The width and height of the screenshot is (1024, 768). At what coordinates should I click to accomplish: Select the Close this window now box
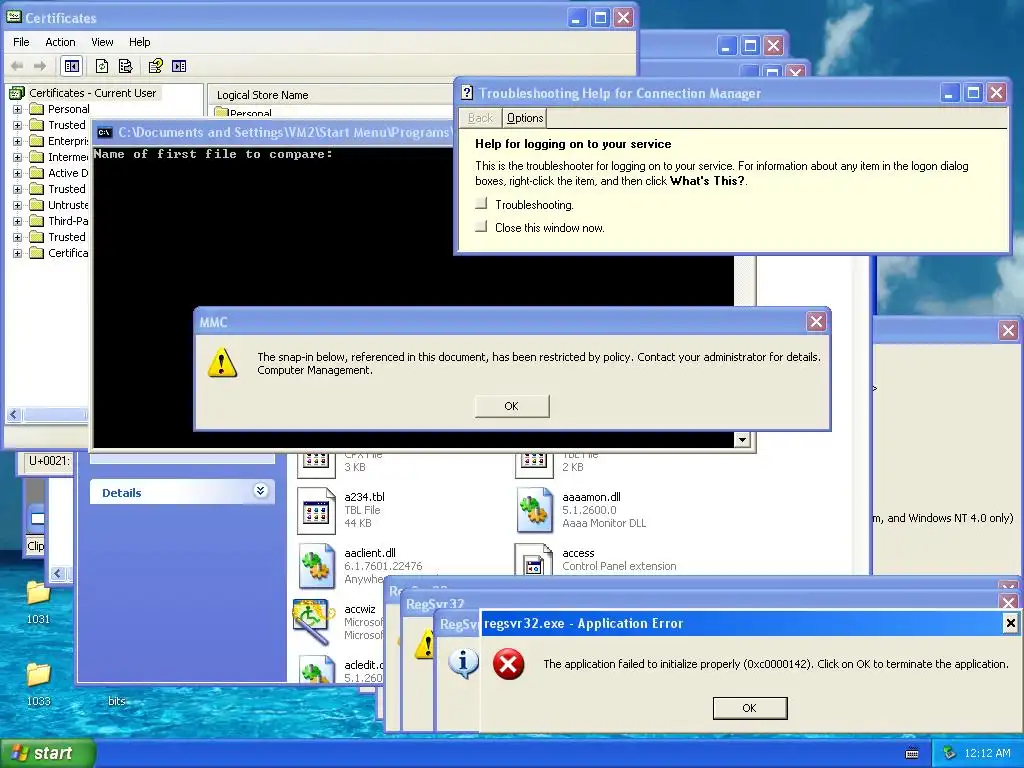click(x=481, y=227)
